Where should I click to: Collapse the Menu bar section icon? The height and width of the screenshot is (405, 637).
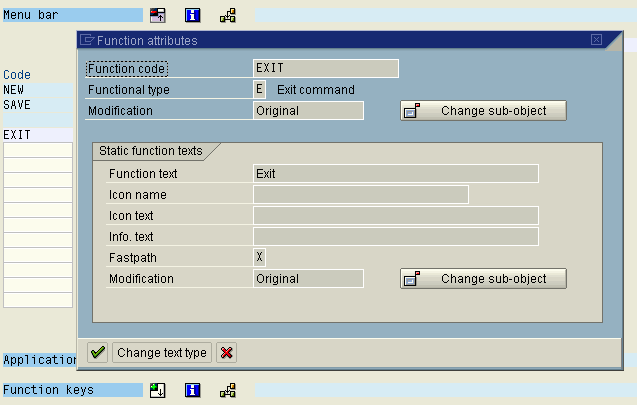pos(158,15)
